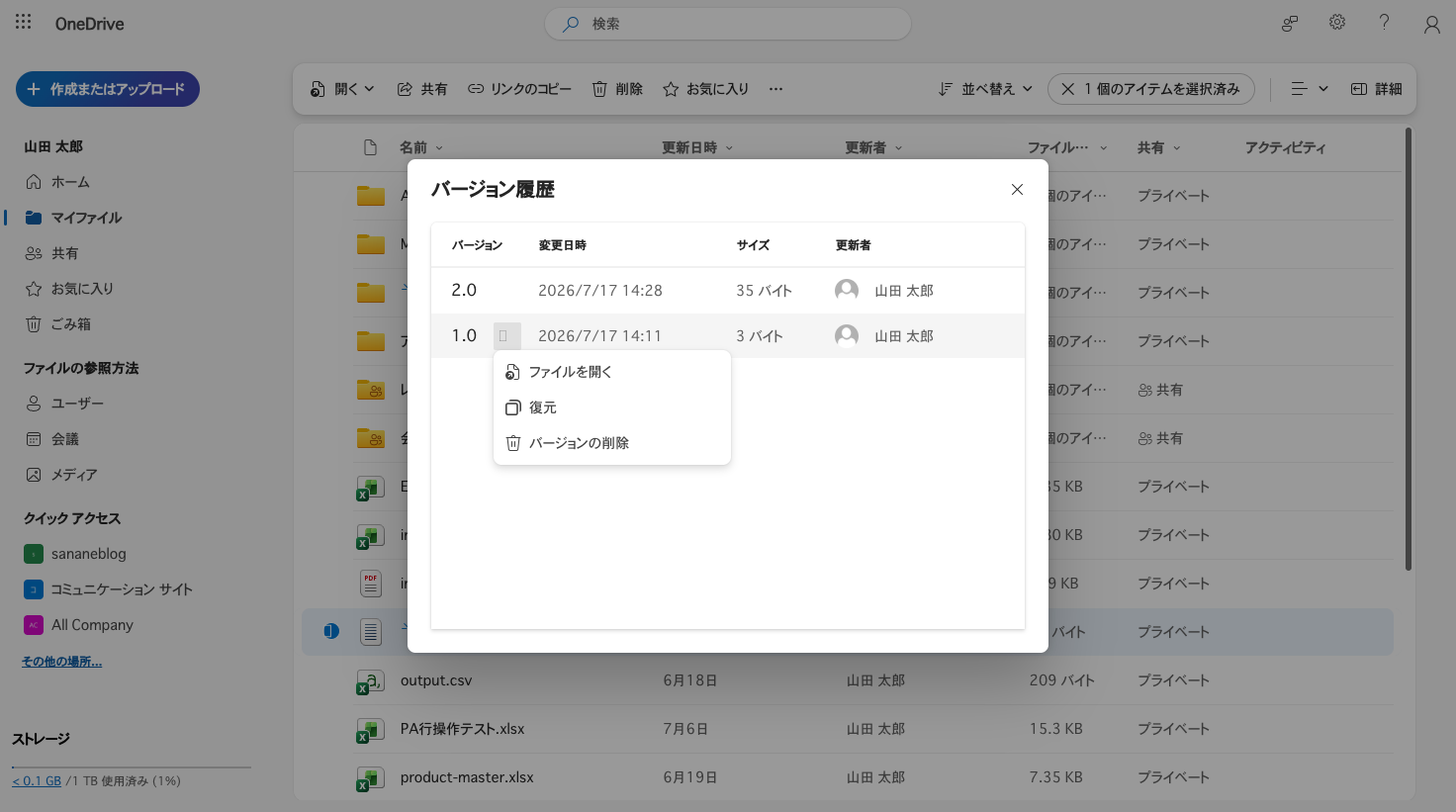Sort by 更新日時 column header
This screenshot has width=1456, height=812.
click(697, 147)
